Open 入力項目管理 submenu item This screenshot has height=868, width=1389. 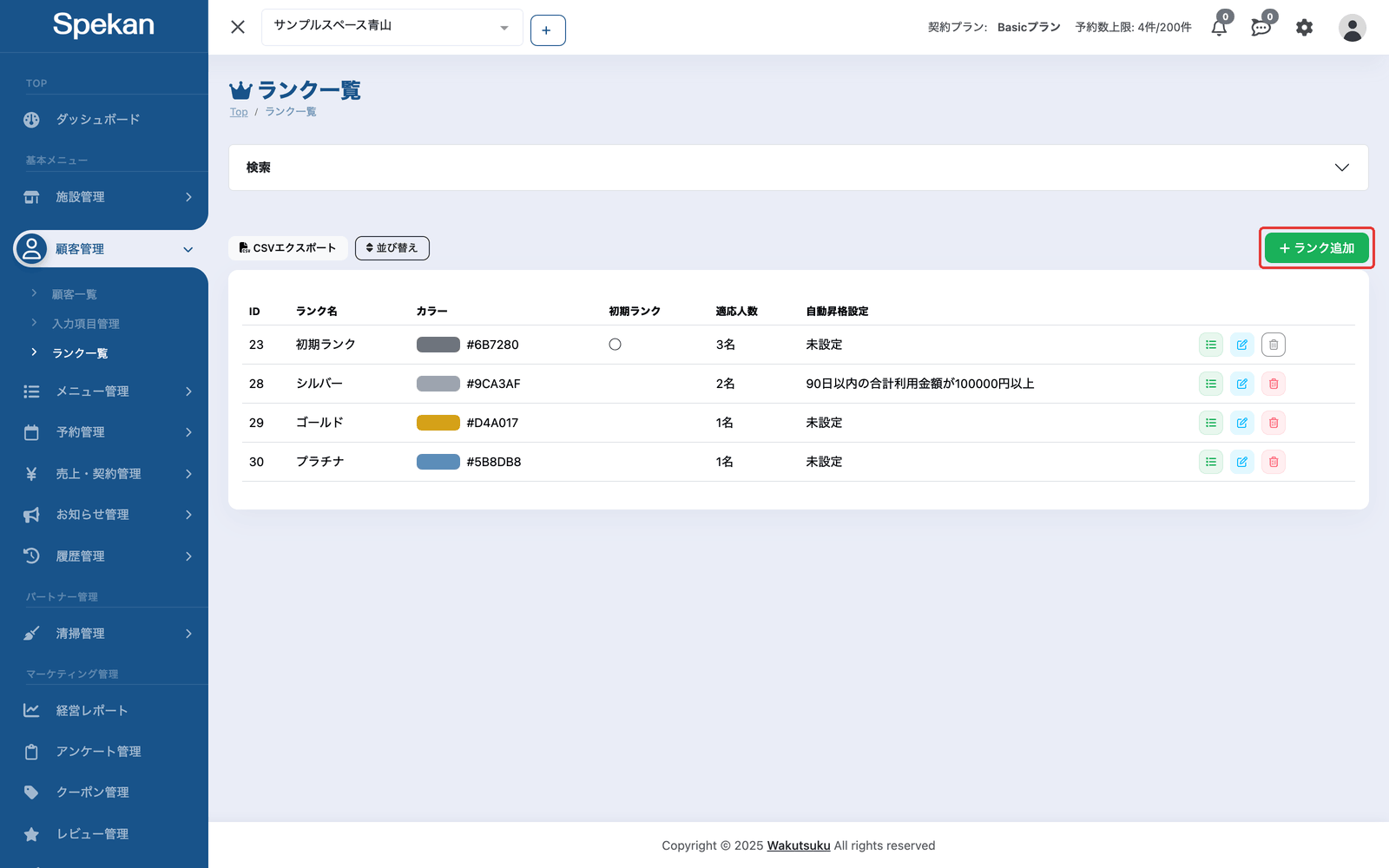click(x=86, y=324)
